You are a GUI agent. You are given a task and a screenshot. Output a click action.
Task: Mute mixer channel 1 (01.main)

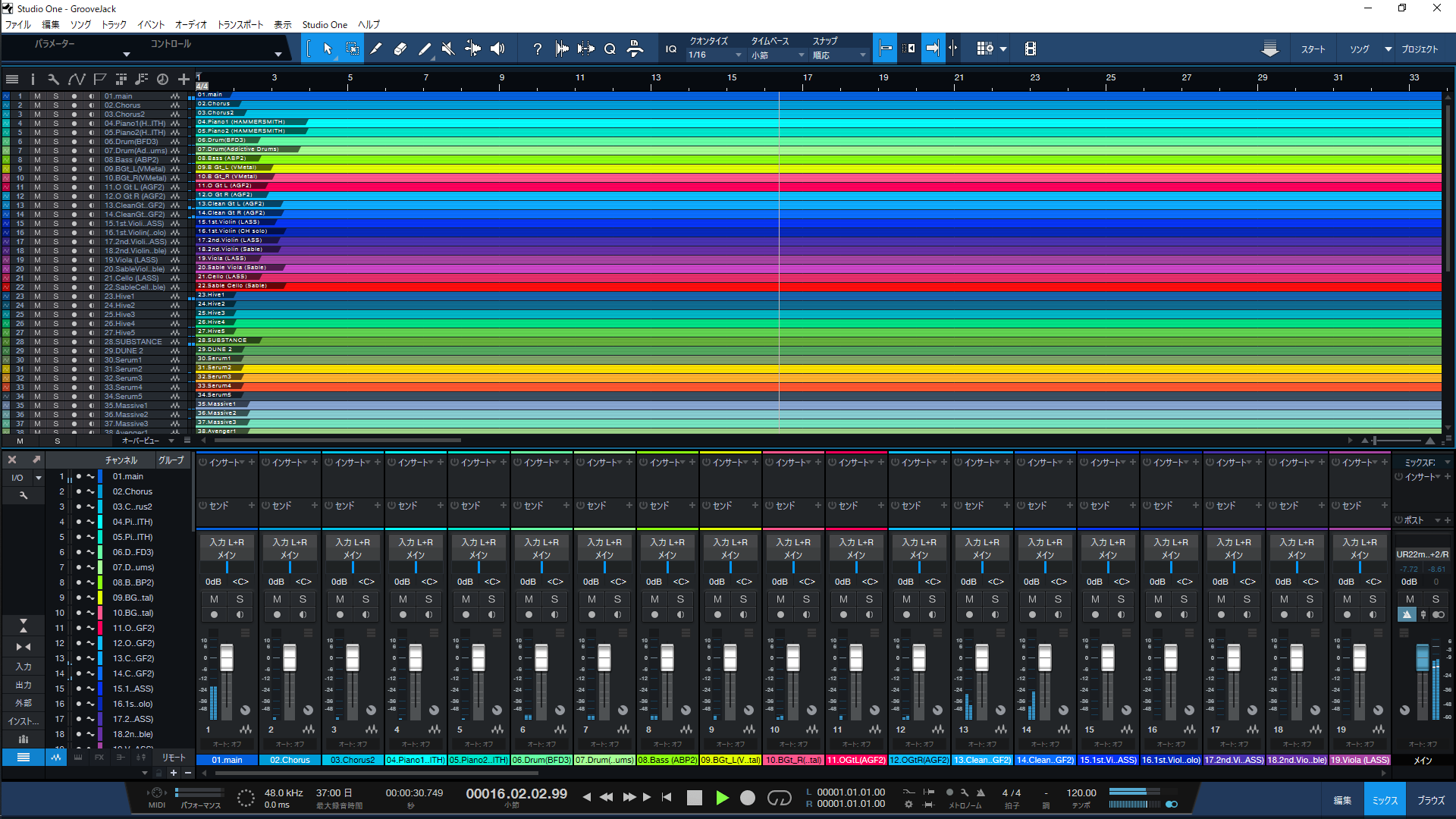(x=214, y=599)
